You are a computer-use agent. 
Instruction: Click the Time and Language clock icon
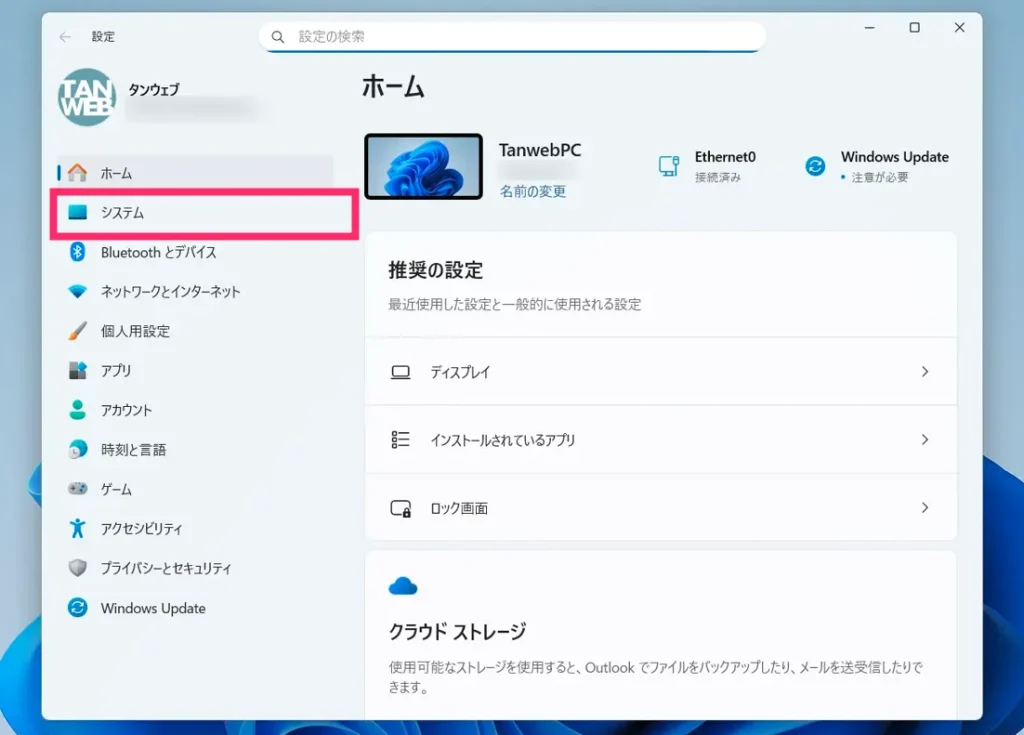78,450
